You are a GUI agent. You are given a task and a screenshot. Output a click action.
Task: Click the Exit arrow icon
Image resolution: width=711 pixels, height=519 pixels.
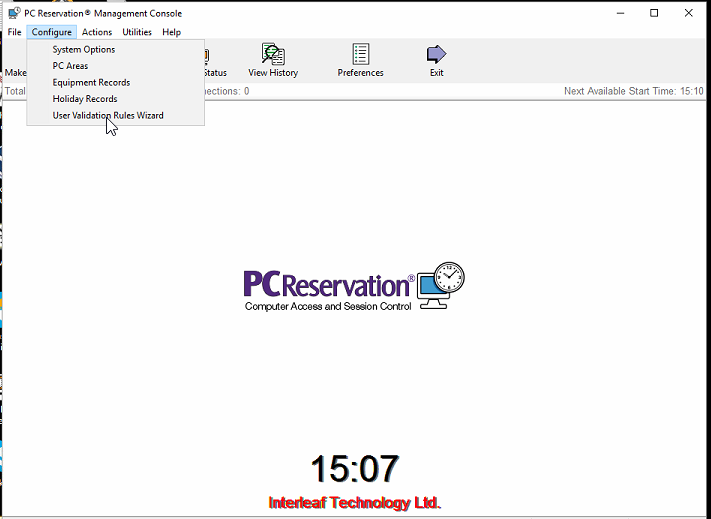point(436,54)
